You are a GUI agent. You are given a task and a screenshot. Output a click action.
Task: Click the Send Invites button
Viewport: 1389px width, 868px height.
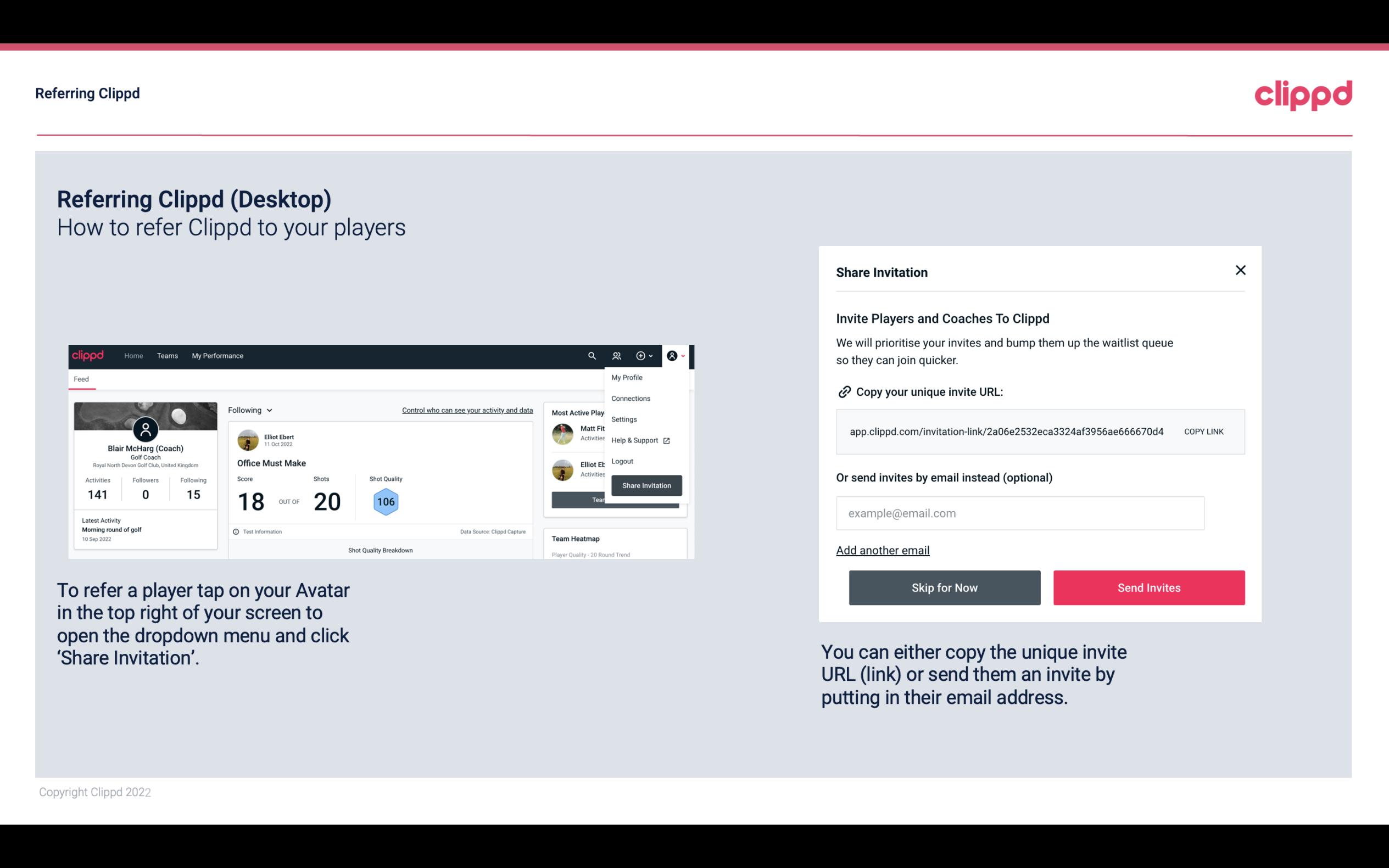coord(1148,587)
